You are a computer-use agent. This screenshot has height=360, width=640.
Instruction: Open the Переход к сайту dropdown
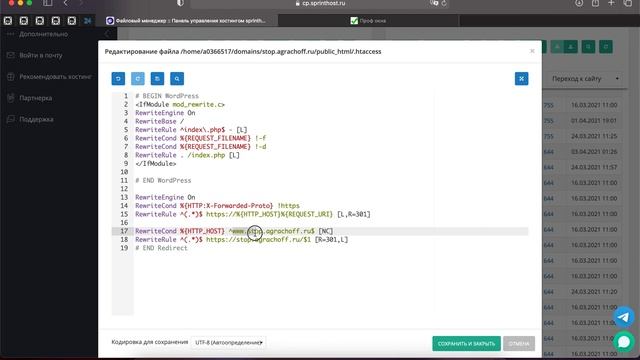click(584, 78)
